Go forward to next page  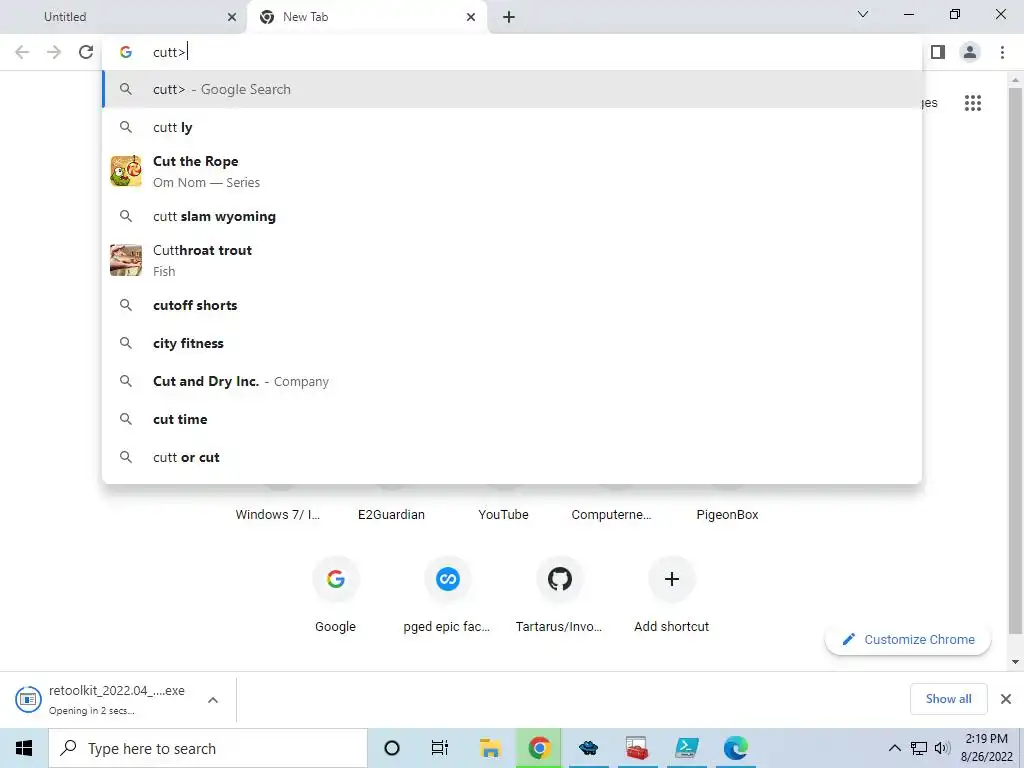click(x=54, y=52)
